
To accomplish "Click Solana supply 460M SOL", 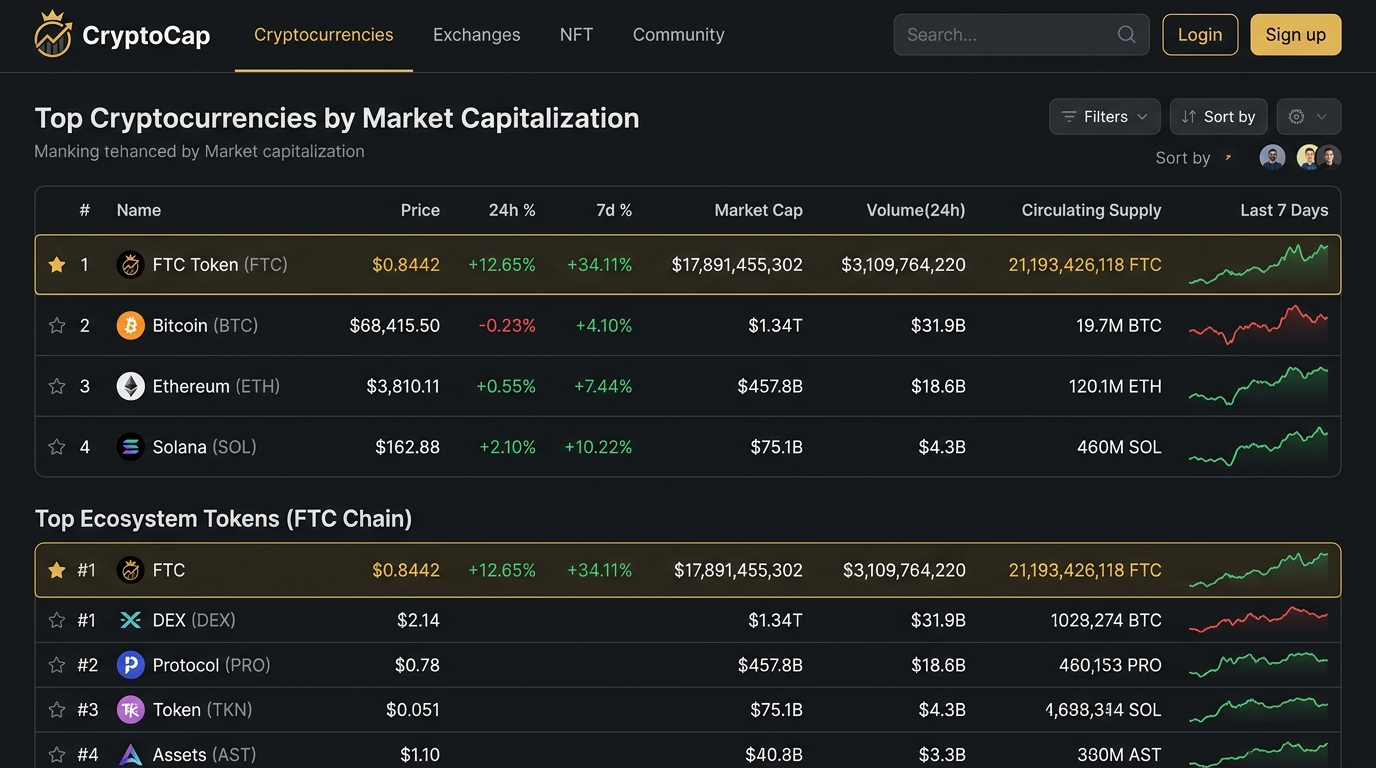I will tap(1119, 447).
